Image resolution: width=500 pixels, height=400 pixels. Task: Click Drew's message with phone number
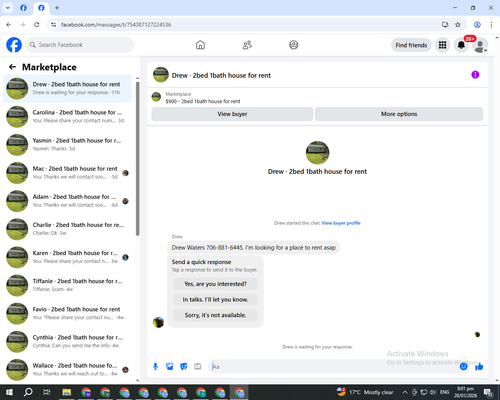pyautogui.click(x=253, y=248)
